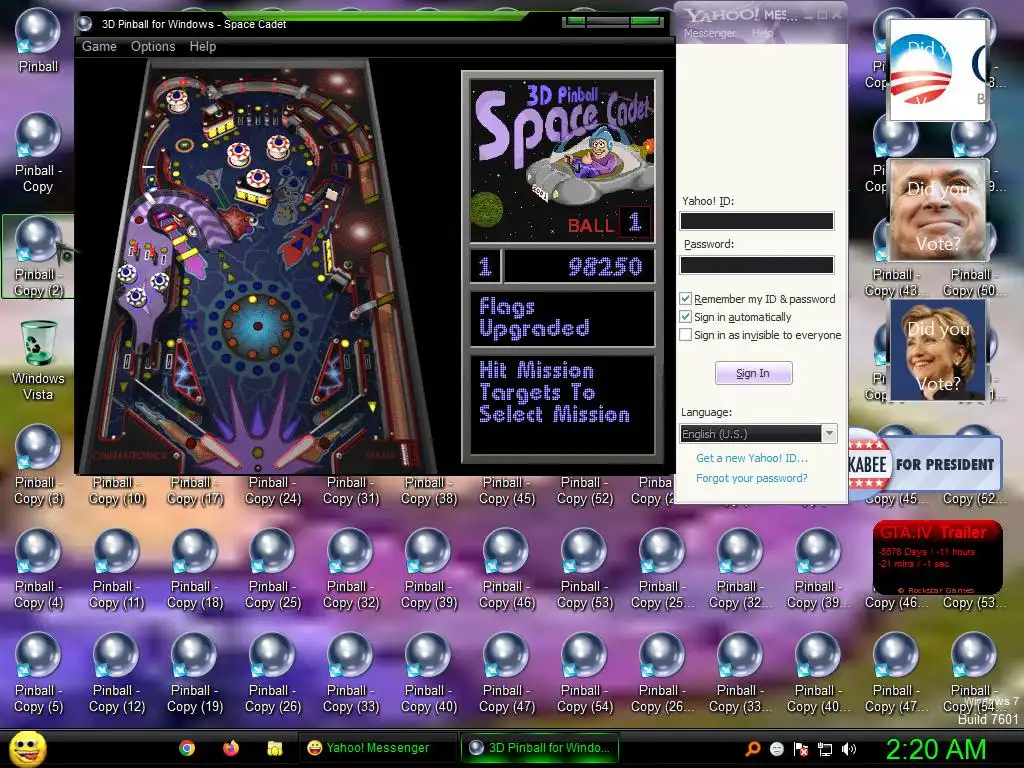Open the smiley-face Start button
The image size is (1024, 768).
pyautogui.click(x=27, y=748)
